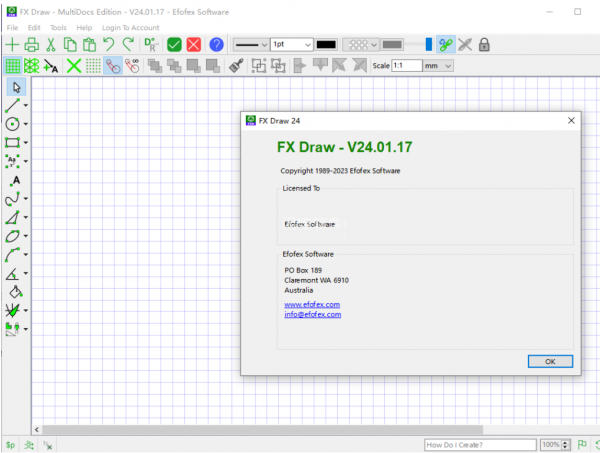This screenshot has height=453, width=600.
Task: Open the Edit menu
Action: [34, 28]
